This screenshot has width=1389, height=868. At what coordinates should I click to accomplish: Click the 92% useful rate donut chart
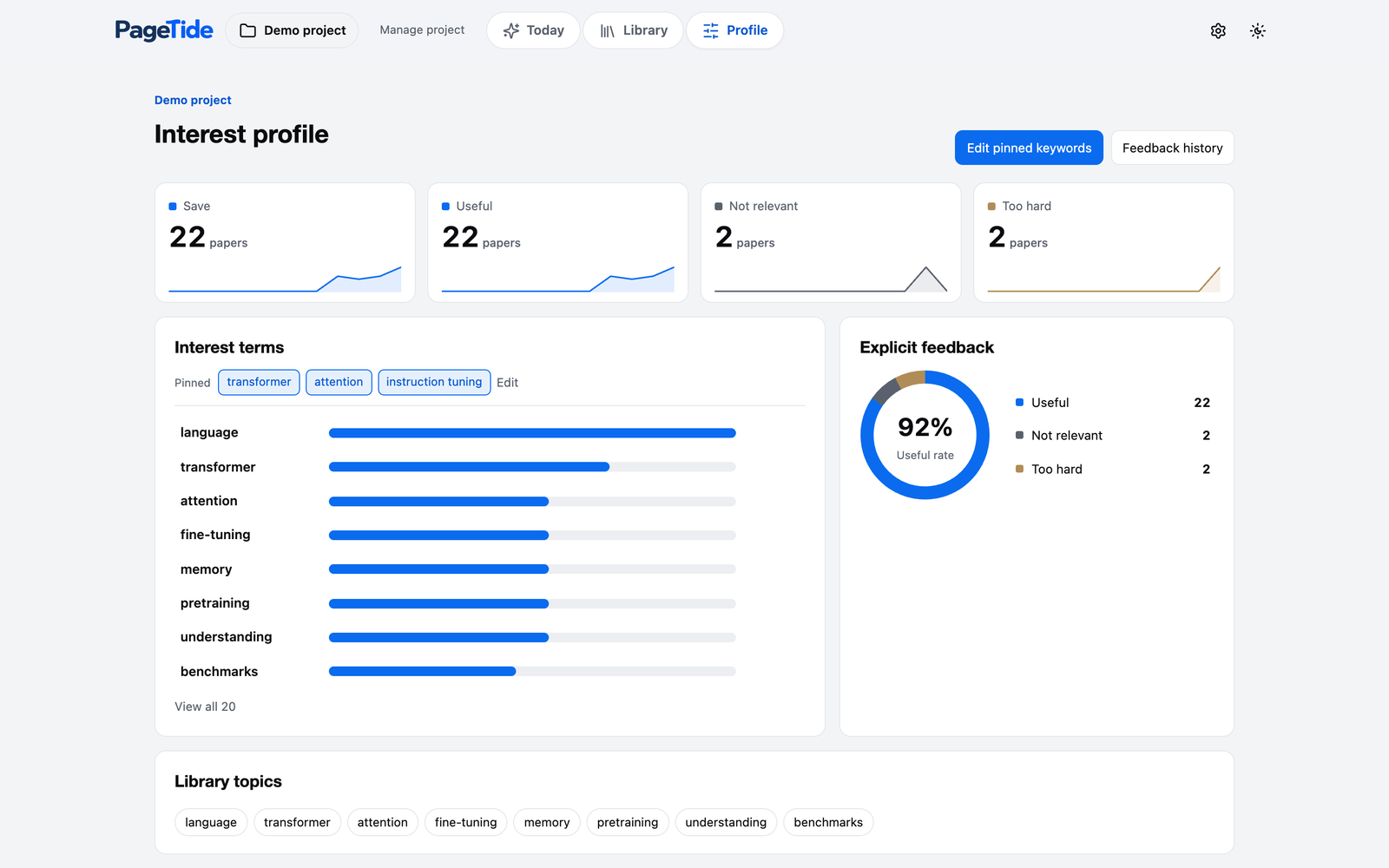coord(925,435)
